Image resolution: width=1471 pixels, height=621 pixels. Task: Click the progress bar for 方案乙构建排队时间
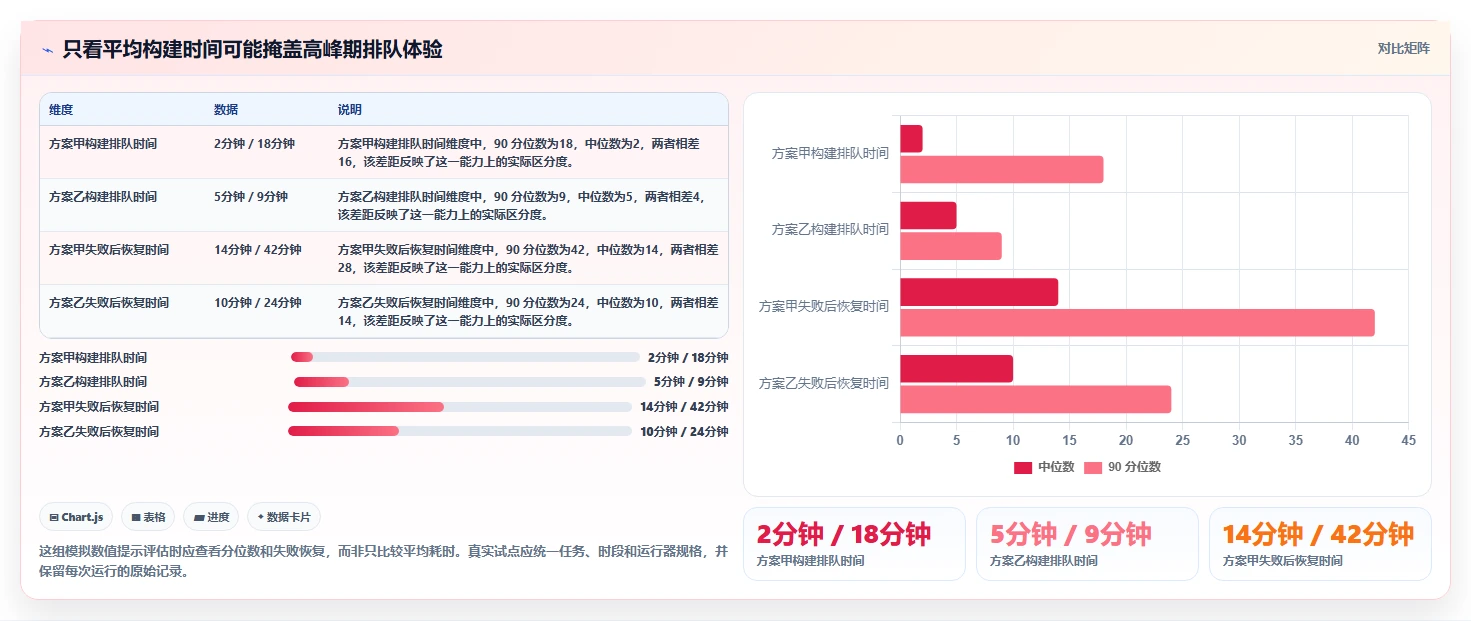click(470, 382)
